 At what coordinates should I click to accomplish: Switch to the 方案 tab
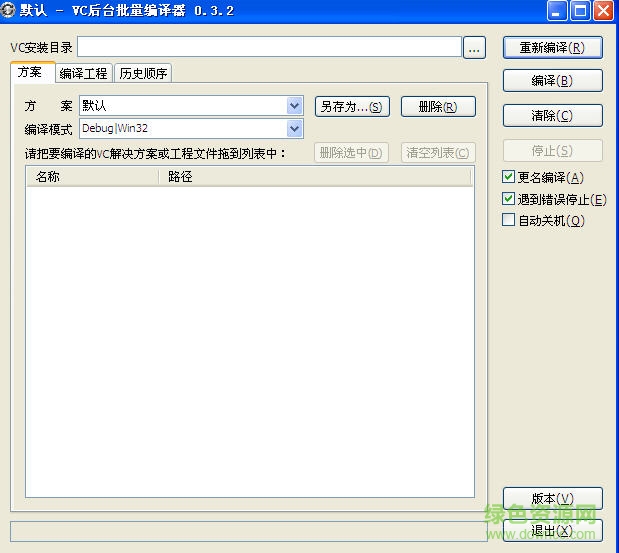point(33,72)
